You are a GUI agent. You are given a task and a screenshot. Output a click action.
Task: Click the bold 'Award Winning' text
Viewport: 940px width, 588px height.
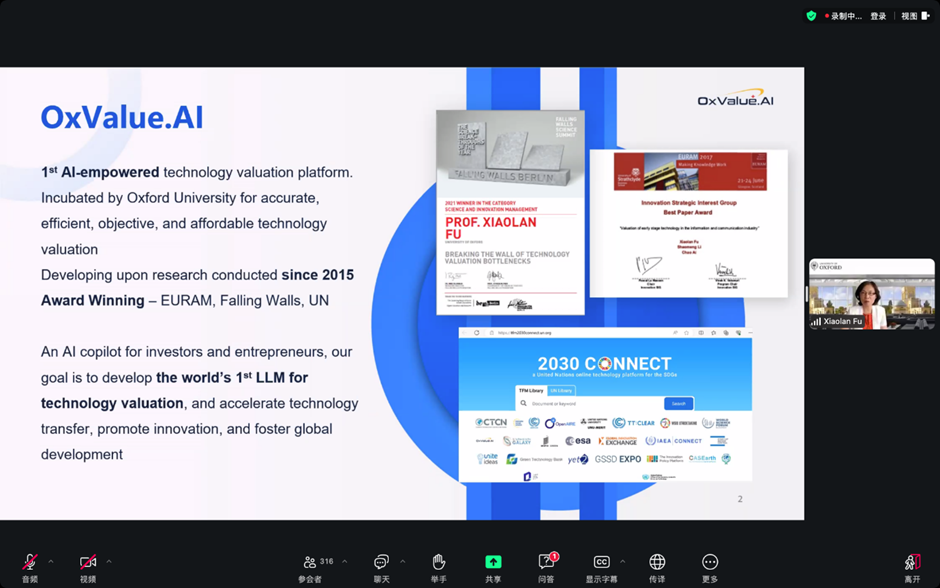pyautogui.click(x=93, y=300)
